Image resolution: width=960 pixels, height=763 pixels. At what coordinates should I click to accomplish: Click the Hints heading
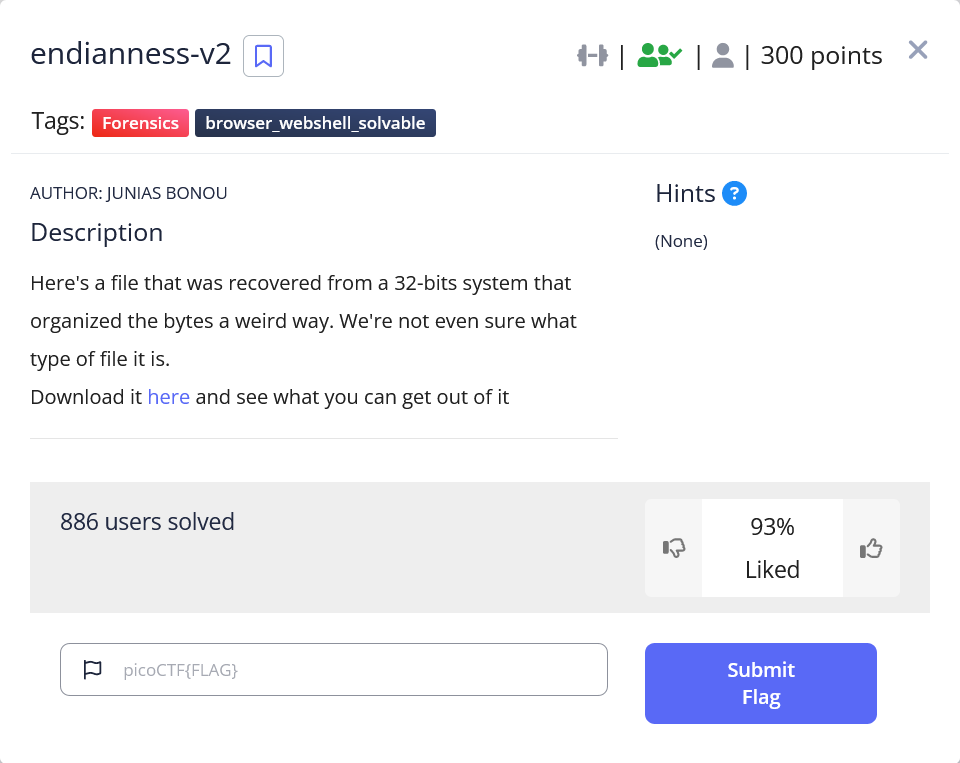point(685,194)
